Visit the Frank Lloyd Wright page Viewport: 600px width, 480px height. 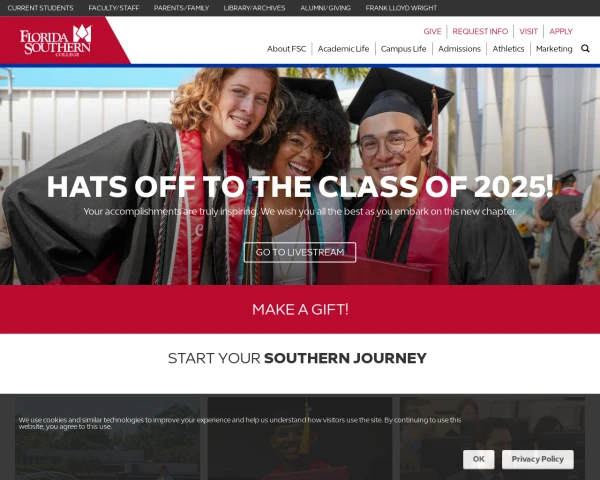[x=401, y=8]
